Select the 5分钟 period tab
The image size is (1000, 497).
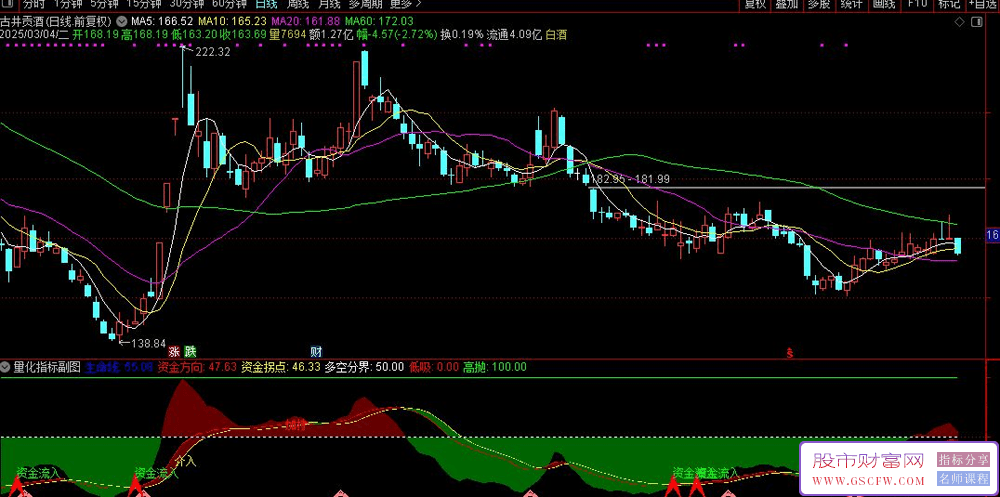coord(105,4)
